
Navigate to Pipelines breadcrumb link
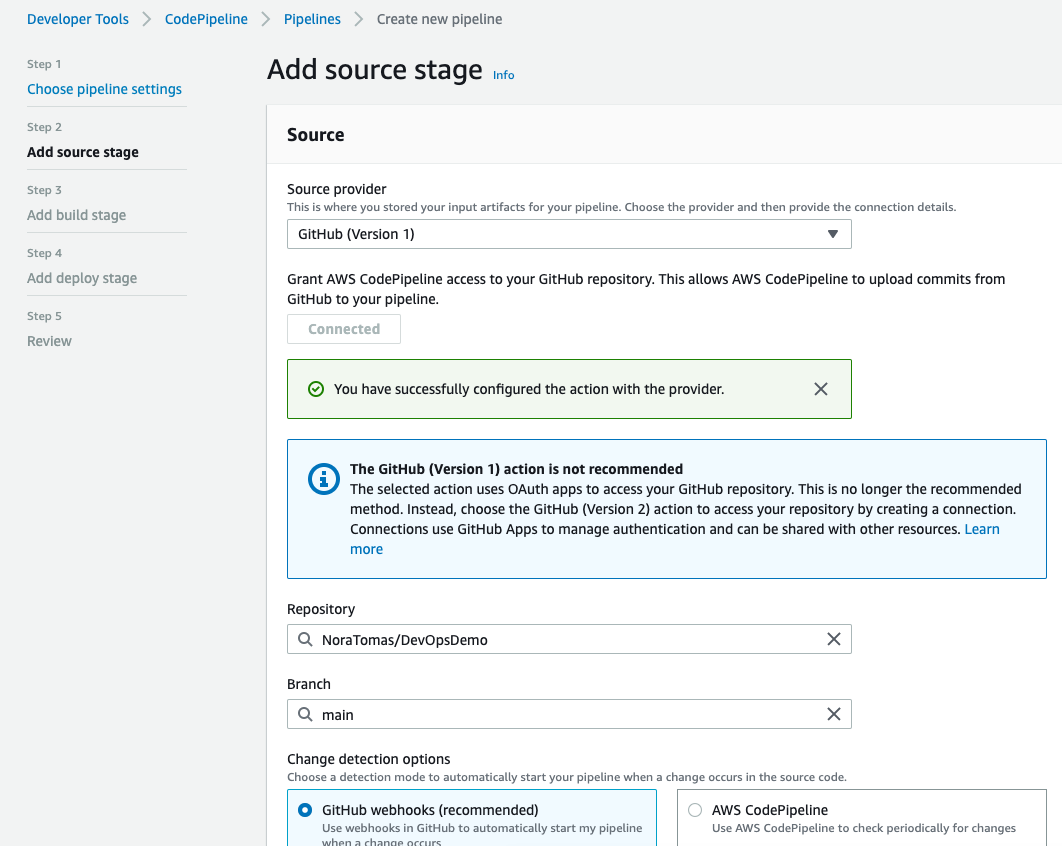coord(312,19)
